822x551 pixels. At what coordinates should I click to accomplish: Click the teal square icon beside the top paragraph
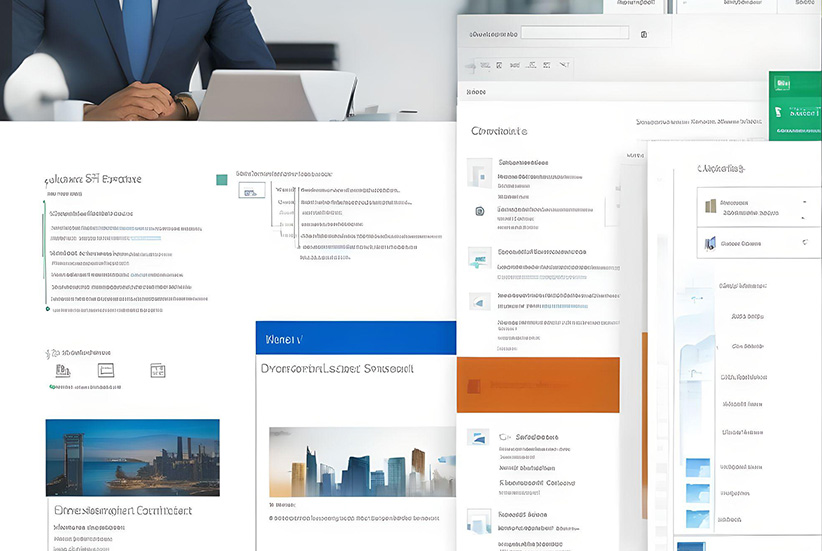click(x=222, y=180)
